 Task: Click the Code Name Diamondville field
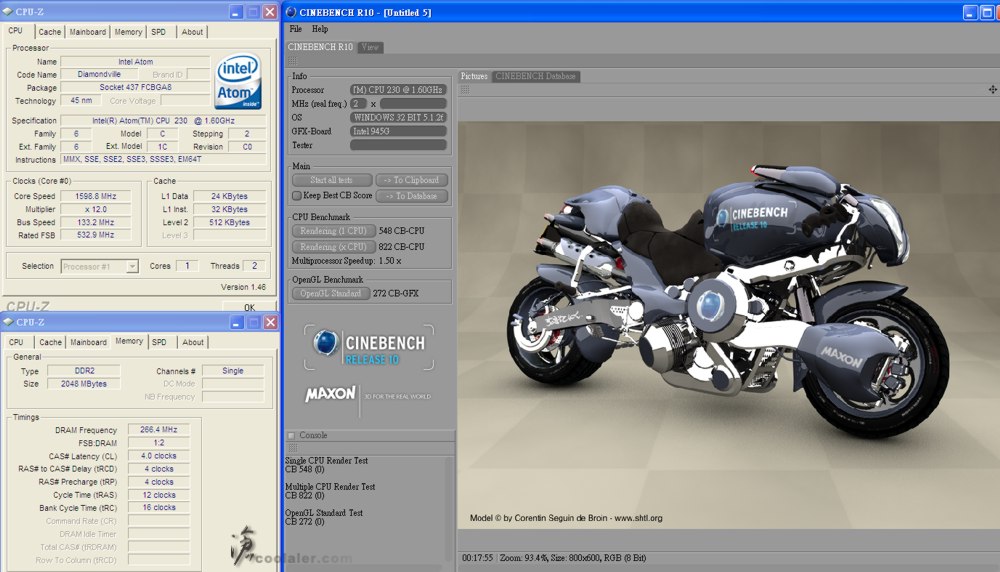click(99, 75)
